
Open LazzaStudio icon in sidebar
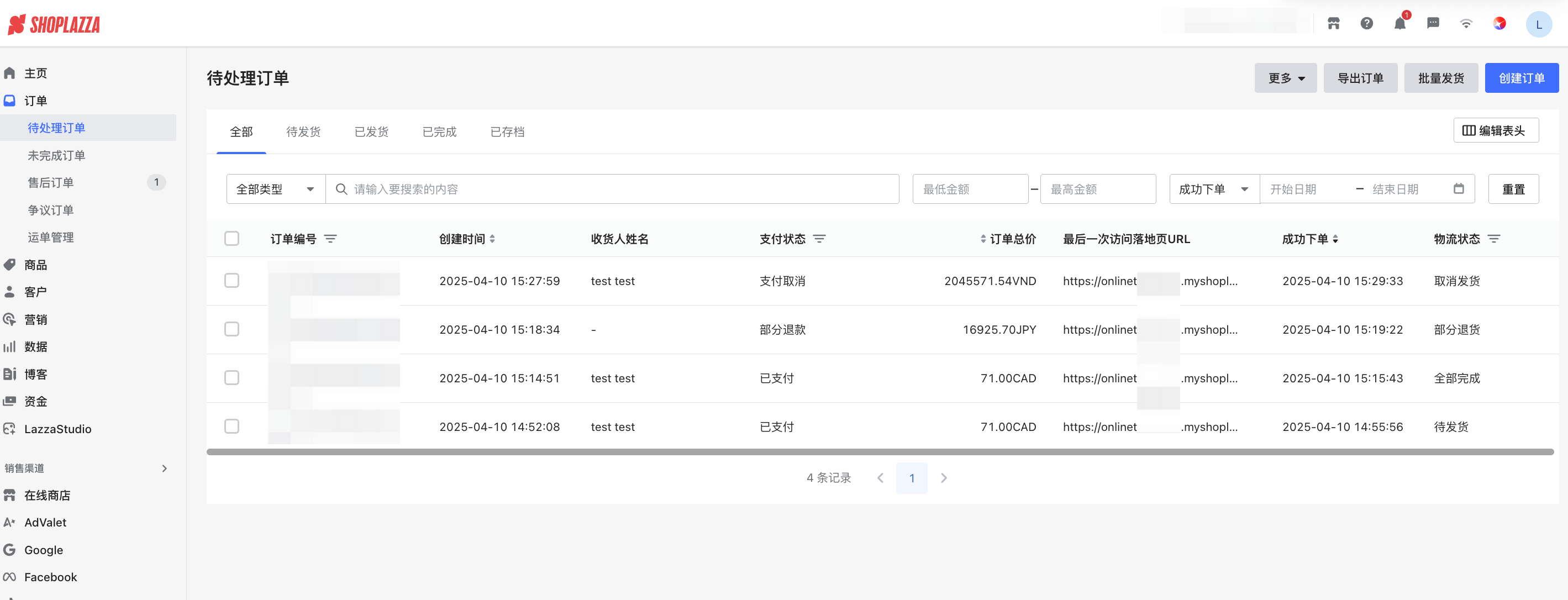[x=10, y=429]
